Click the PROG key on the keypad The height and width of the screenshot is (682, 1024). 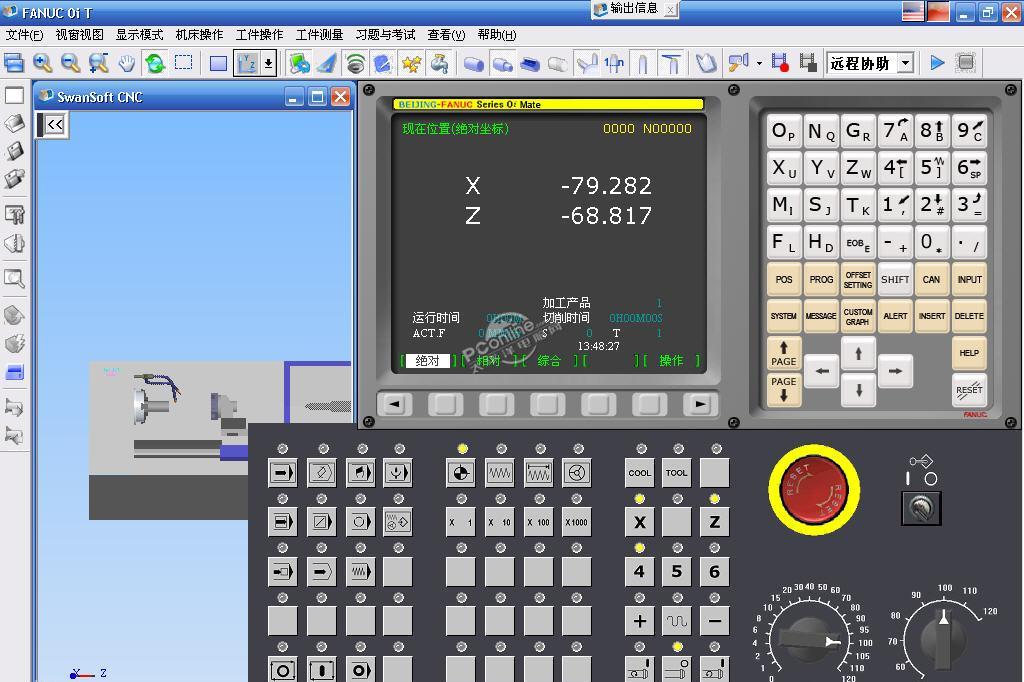(821, 279)
